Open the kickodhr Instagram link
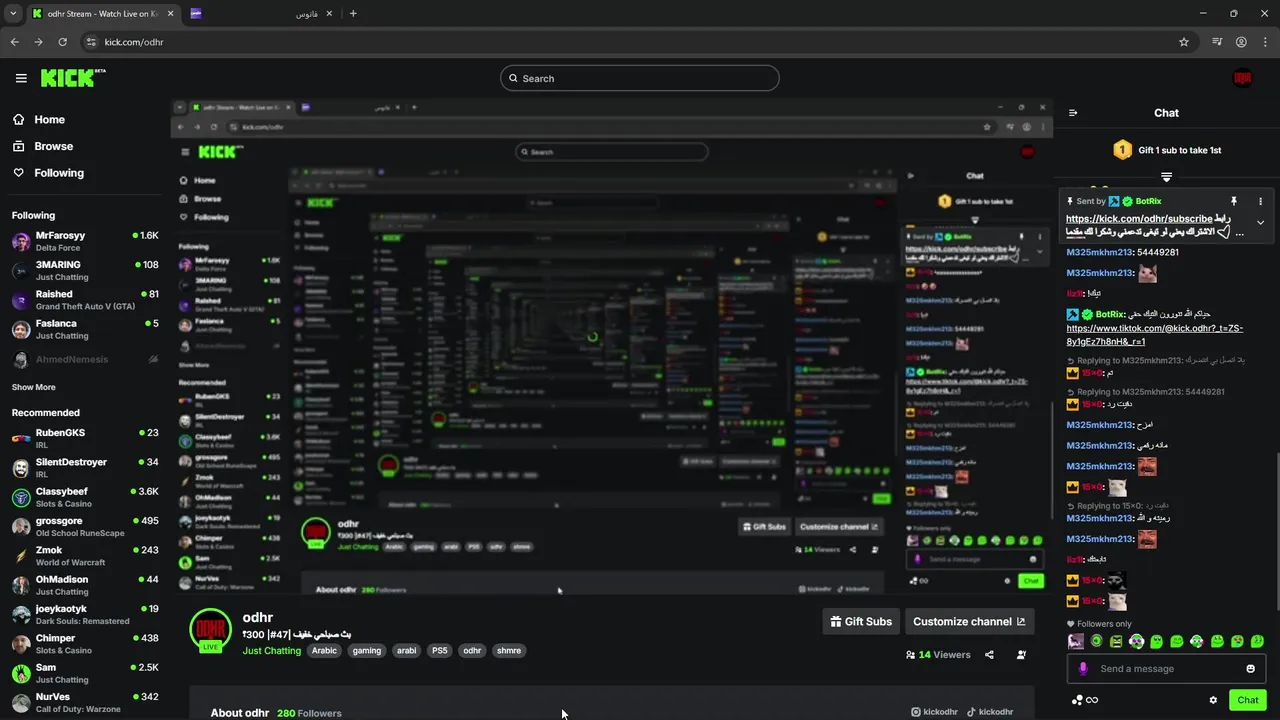This screenshot has width=1280, height=720. tap(934, 712)
